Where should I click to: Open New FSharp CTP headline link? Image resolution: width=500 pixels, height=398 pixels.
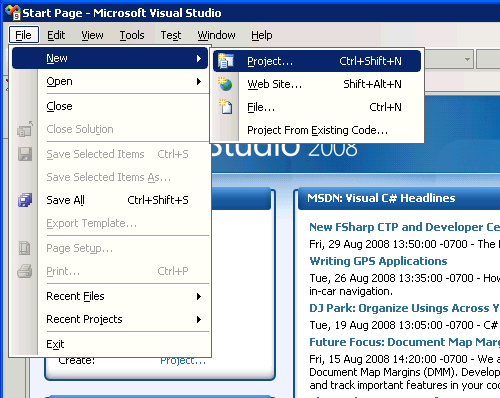click(404, 227)
